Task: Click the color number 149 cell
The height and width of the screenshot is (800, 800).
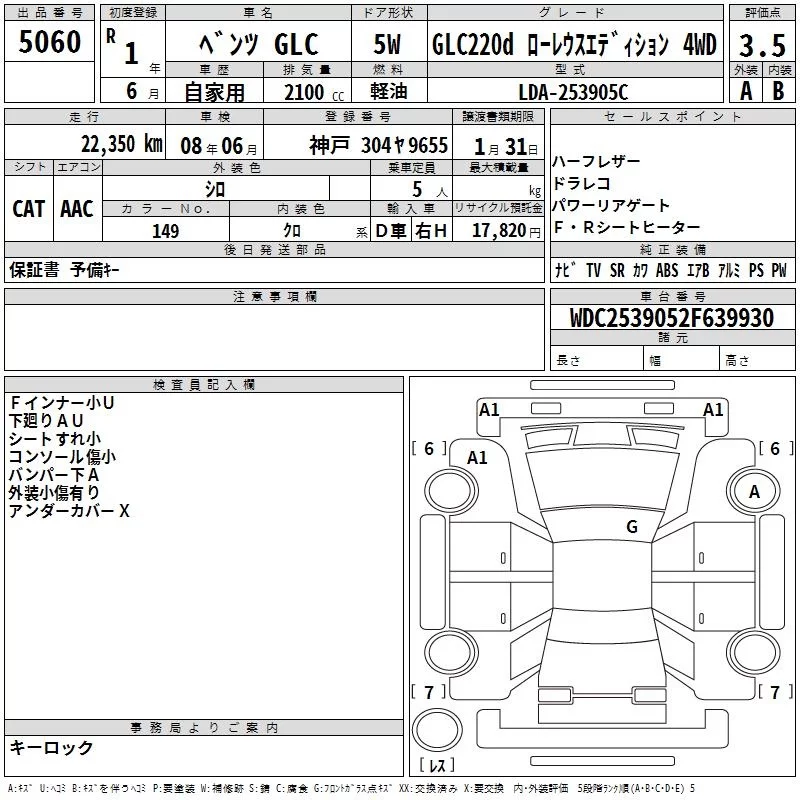Action: tap(165, 231)
